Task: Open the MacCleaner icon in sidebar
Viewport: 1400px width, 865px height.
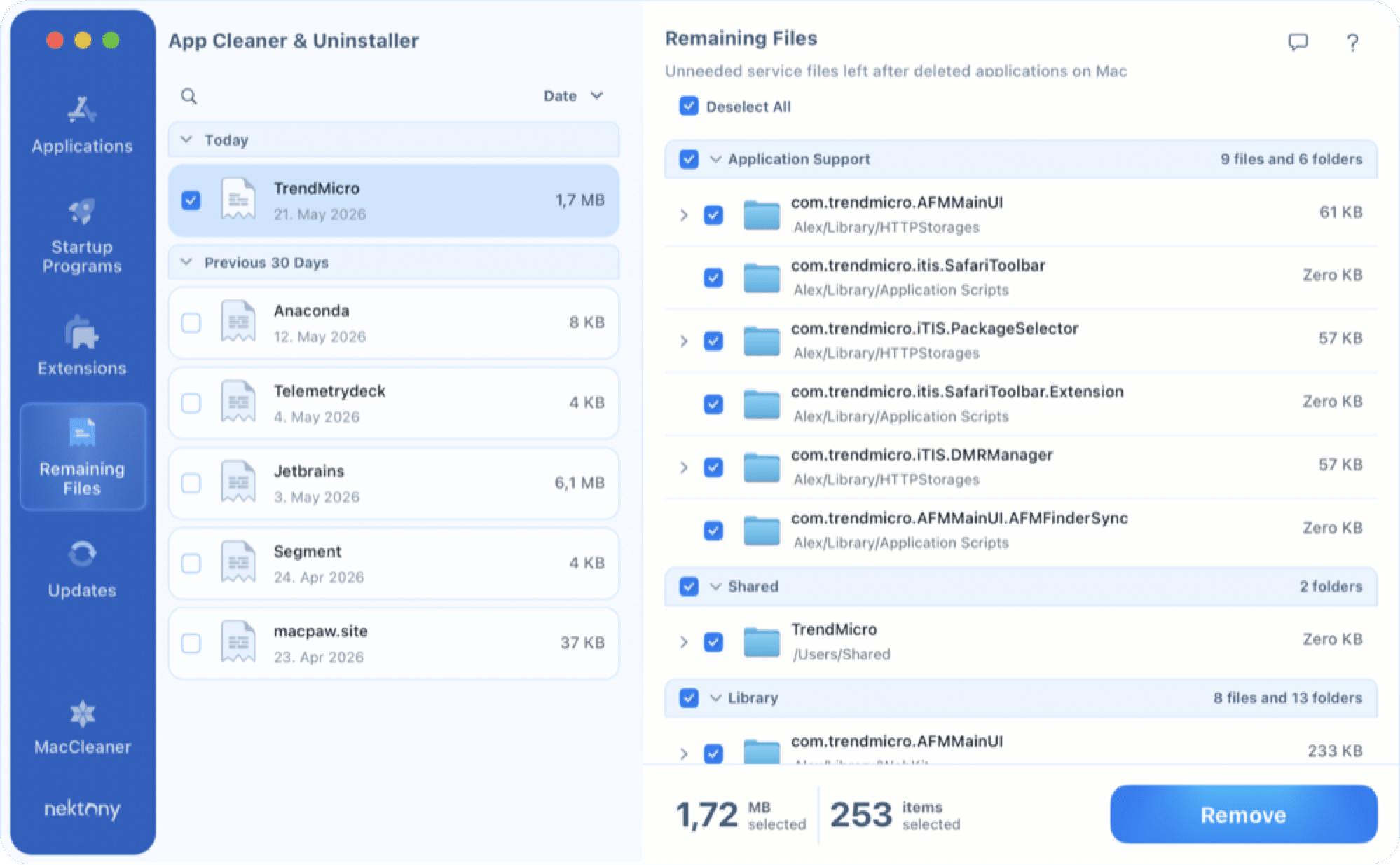Action: pyautogui.click(x=83, y=714)
